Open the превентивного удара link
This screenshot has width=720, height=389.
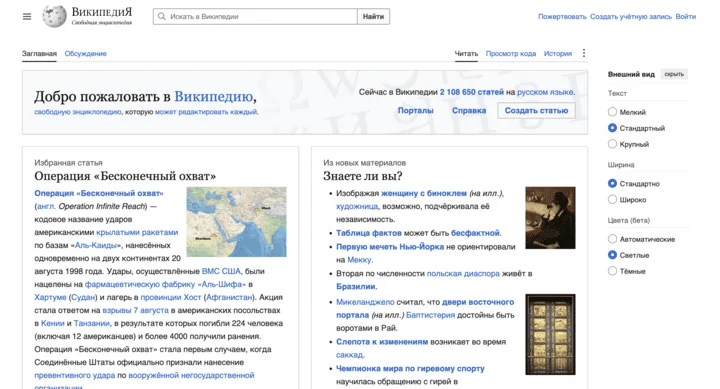[x=75, y=375]
